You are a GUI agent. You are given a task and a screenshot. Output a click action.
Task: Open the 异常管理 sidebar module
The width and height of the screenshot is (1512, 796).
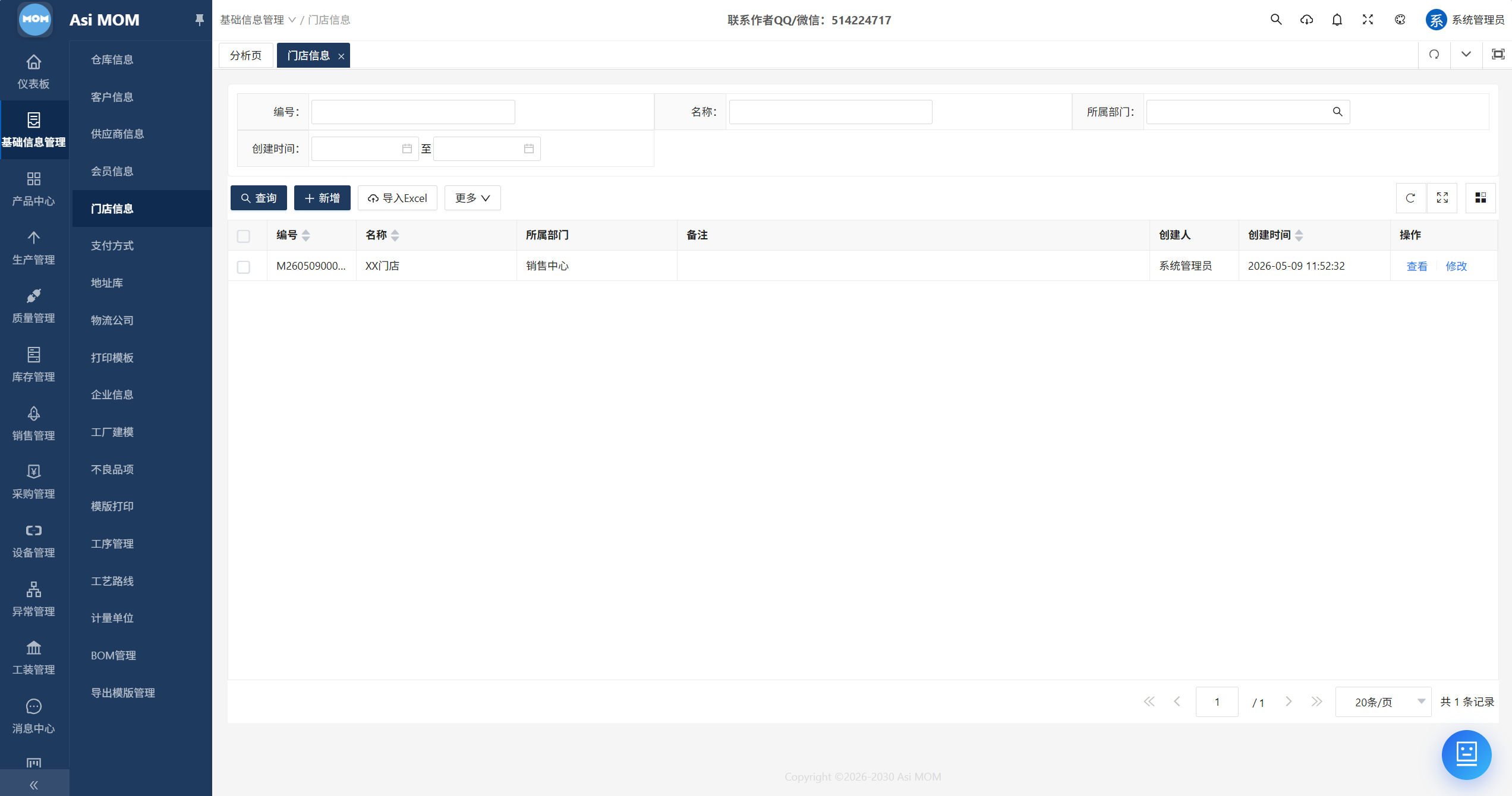coord(34,599)
